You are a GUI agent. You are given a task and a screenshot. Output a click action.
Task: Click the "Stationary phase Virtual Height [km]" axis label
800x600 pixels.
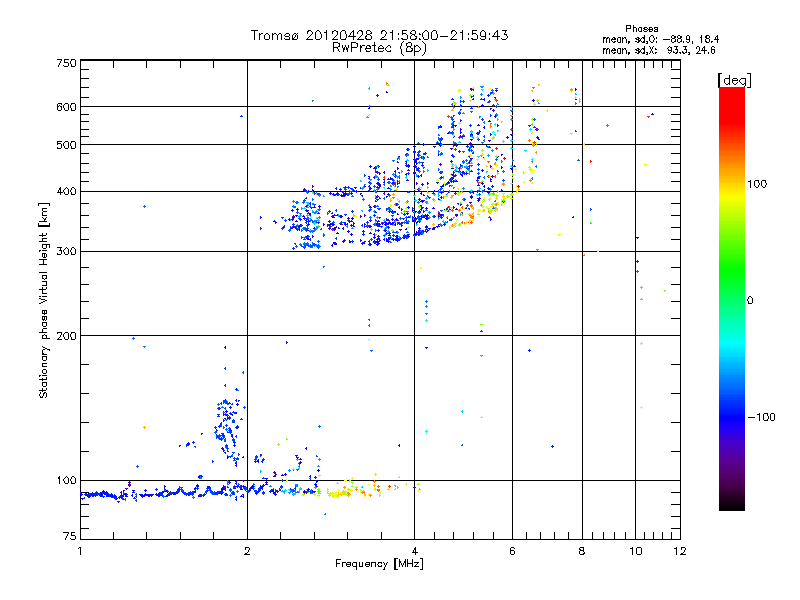point(43,300)
